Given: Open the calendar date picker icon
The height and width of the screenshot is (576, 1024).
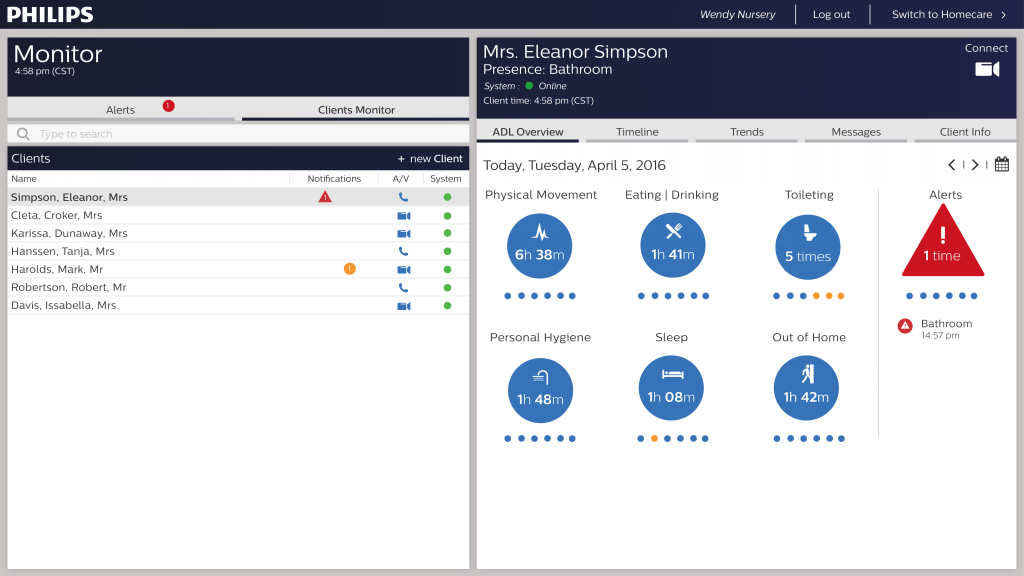Looking at the screenshot, I should tap(1001, 165).
